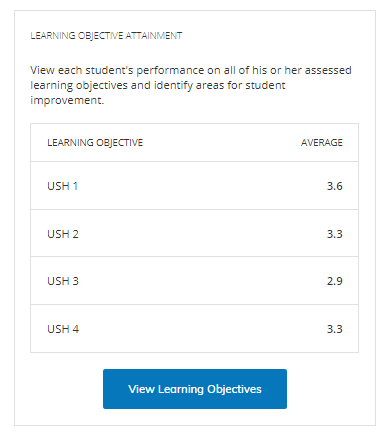Click the USH 2 label text
The image size is (390, 438).
(63, 234)
